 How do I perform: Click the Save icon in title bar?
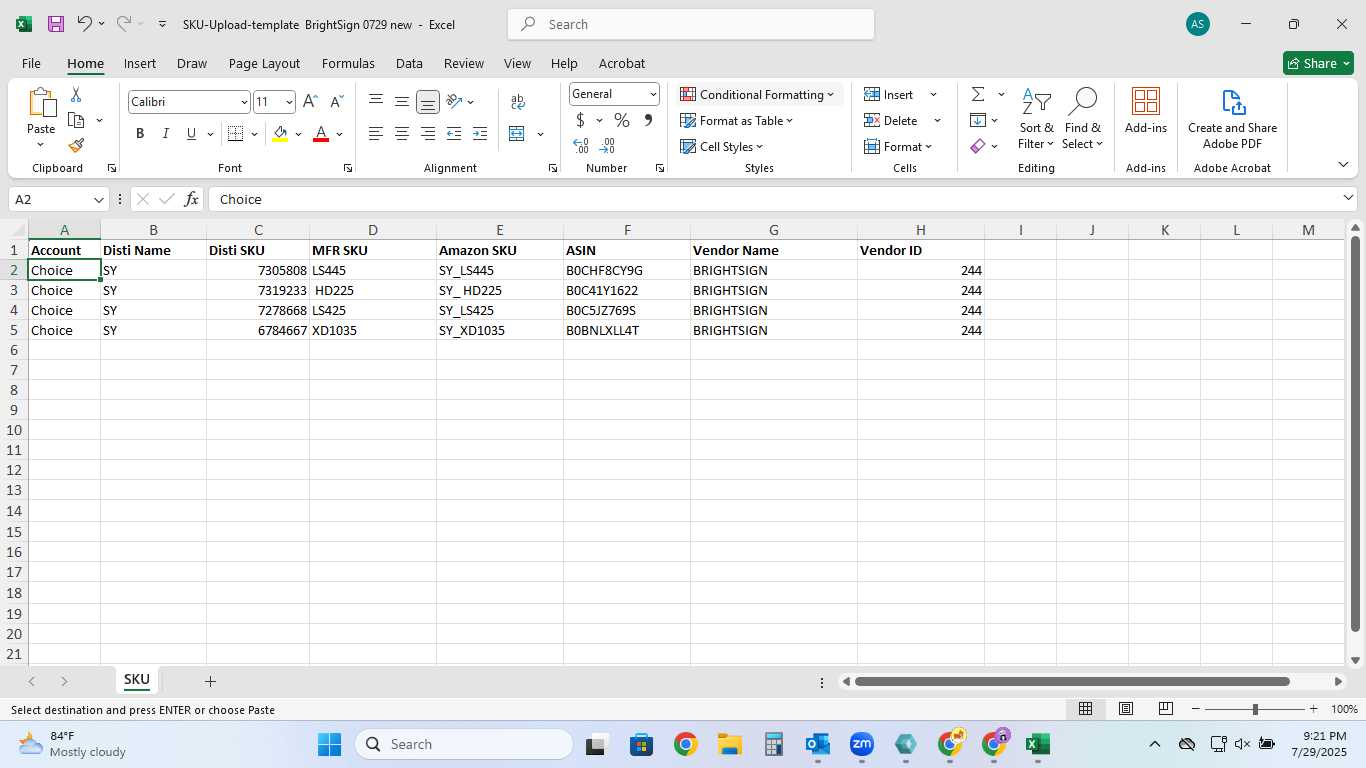(x=56, y=24)
